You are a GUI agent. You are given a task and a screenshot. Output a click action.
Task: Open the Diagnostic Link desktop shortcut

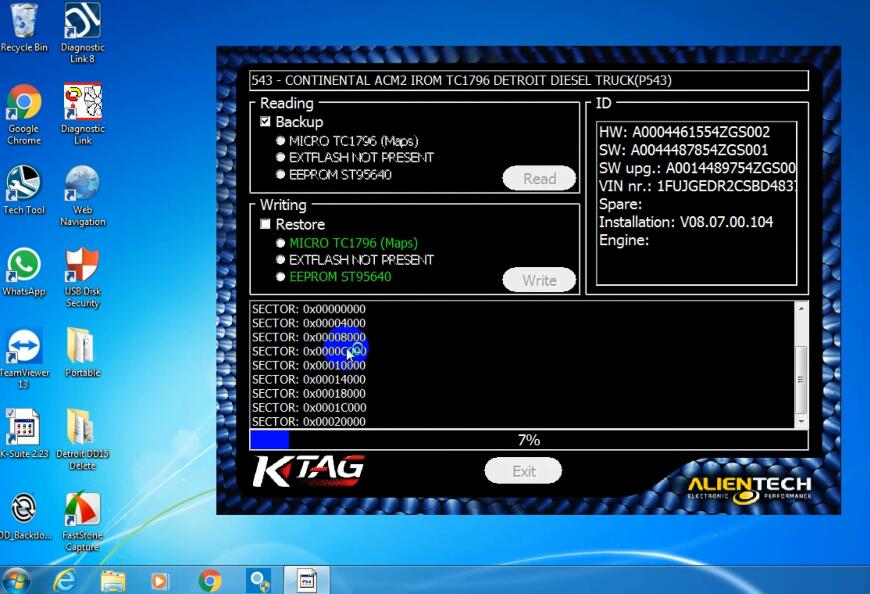coord(82,114)
